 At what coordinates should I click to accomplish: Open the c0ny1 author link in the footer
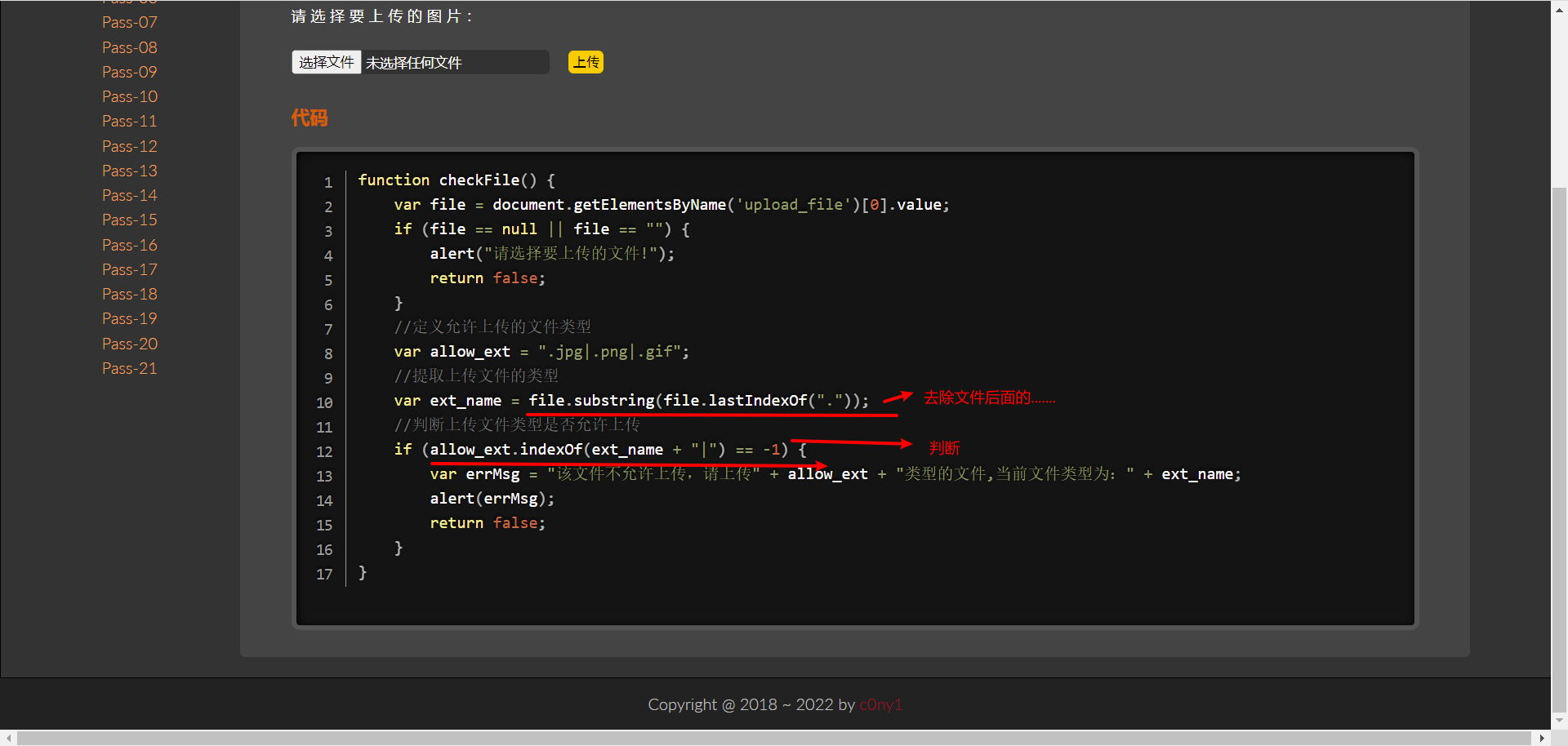(880, 704)
